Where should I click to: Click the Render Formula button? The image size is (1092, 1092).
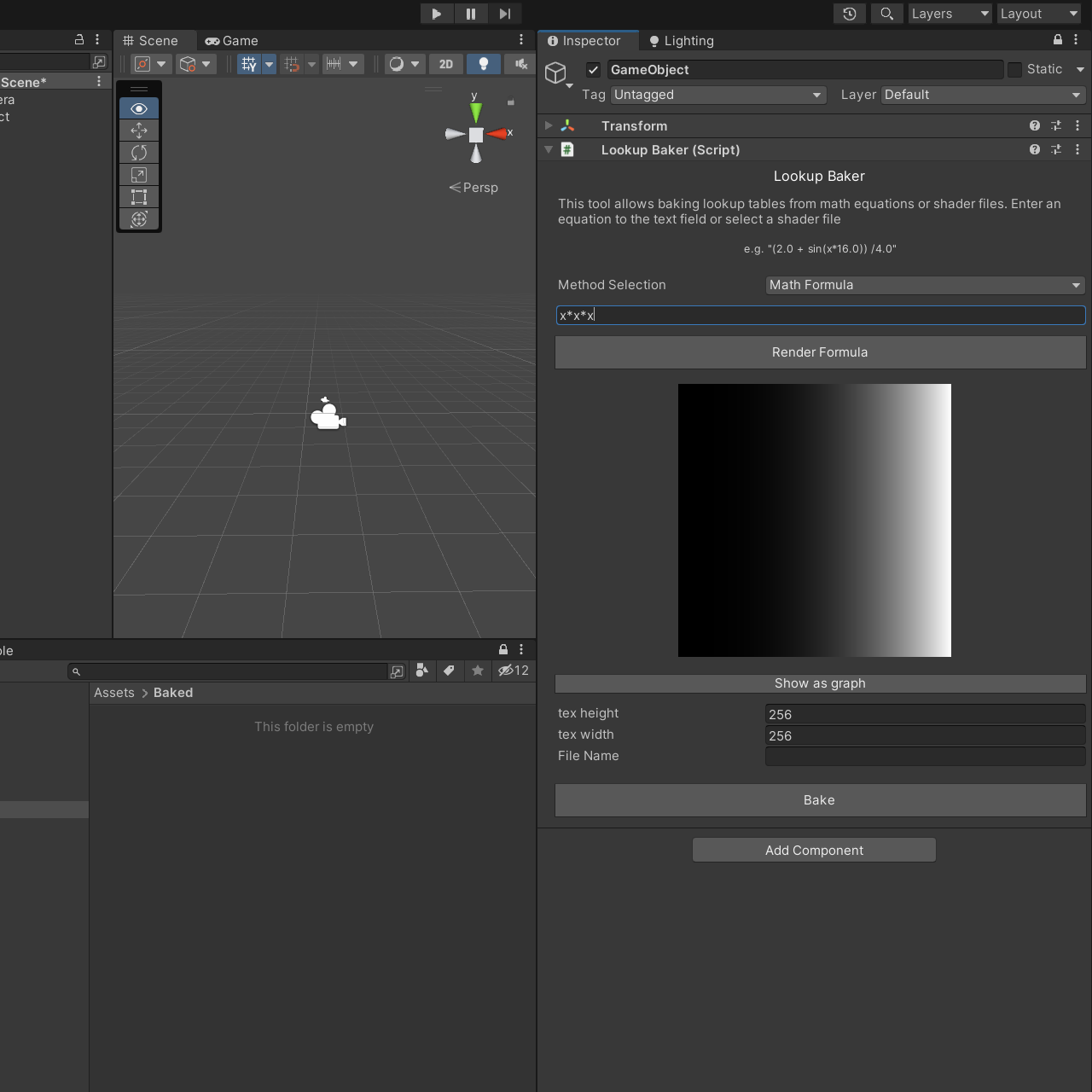(x=820, y=352)
